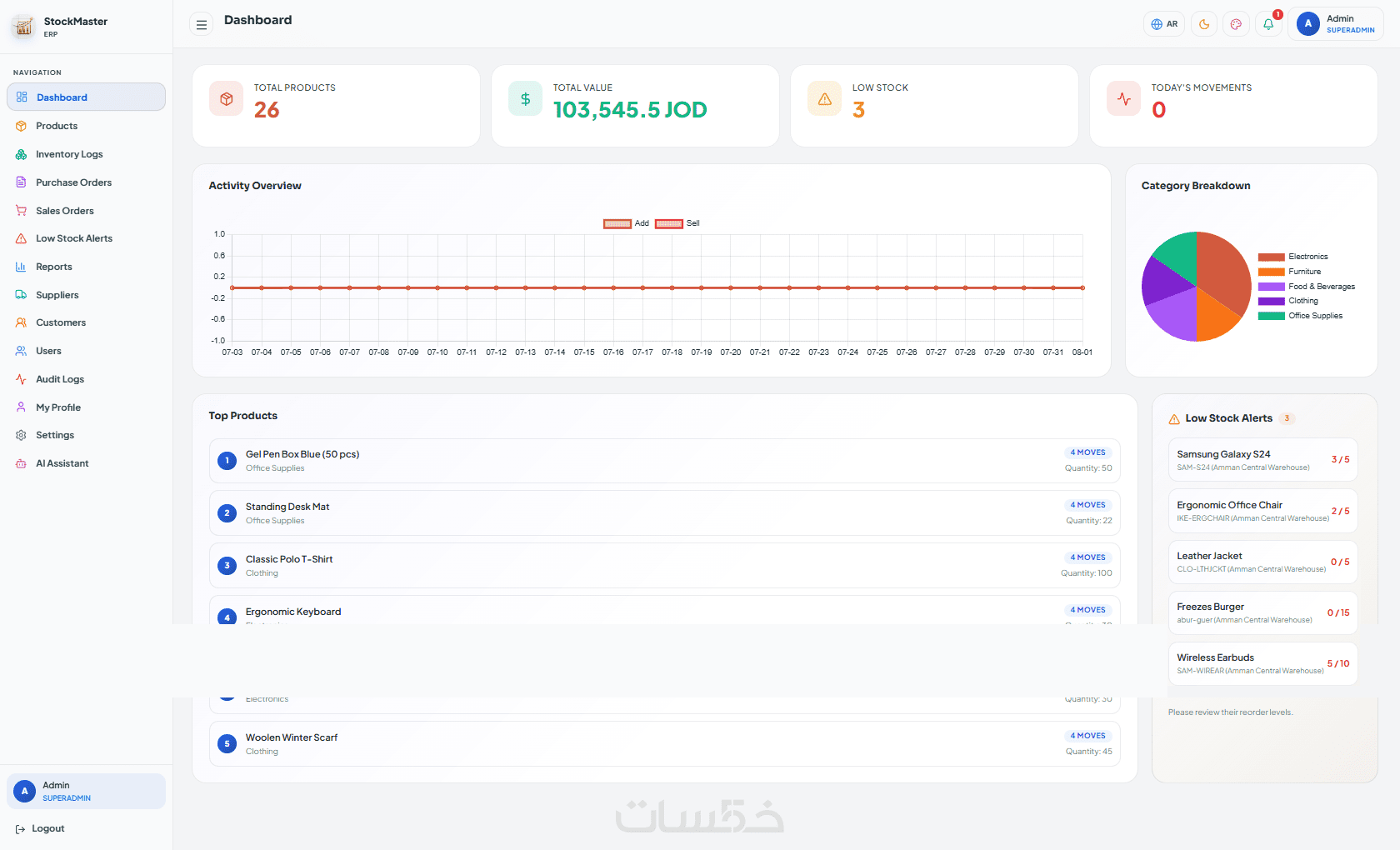Click the Audit Logs pulse icon
This screenshot has width=1400, height=850.
(x=21, y=379)
